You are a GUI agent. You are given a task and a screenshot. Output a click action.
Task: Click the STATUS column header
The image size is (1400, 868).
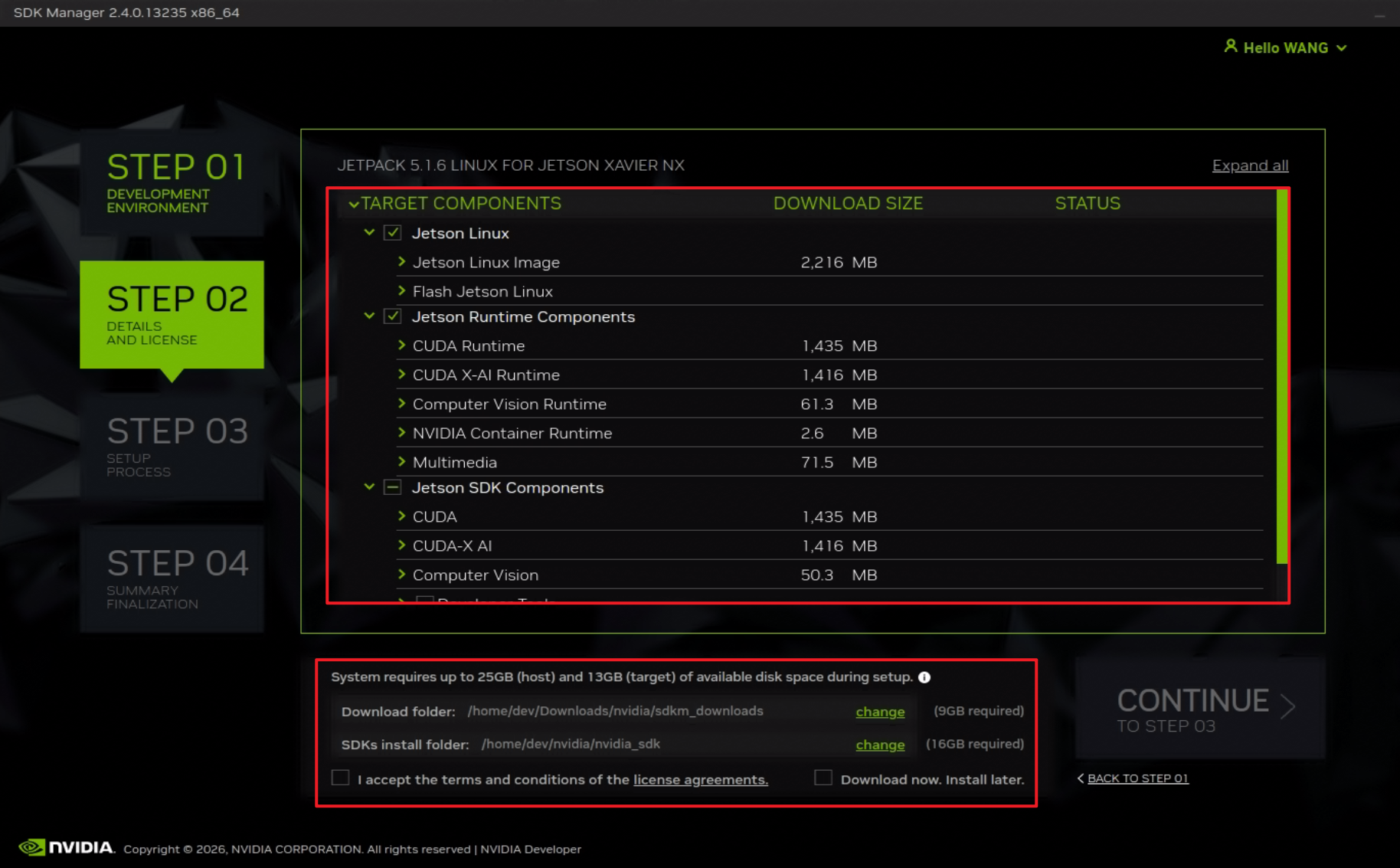coord(1088,203)
